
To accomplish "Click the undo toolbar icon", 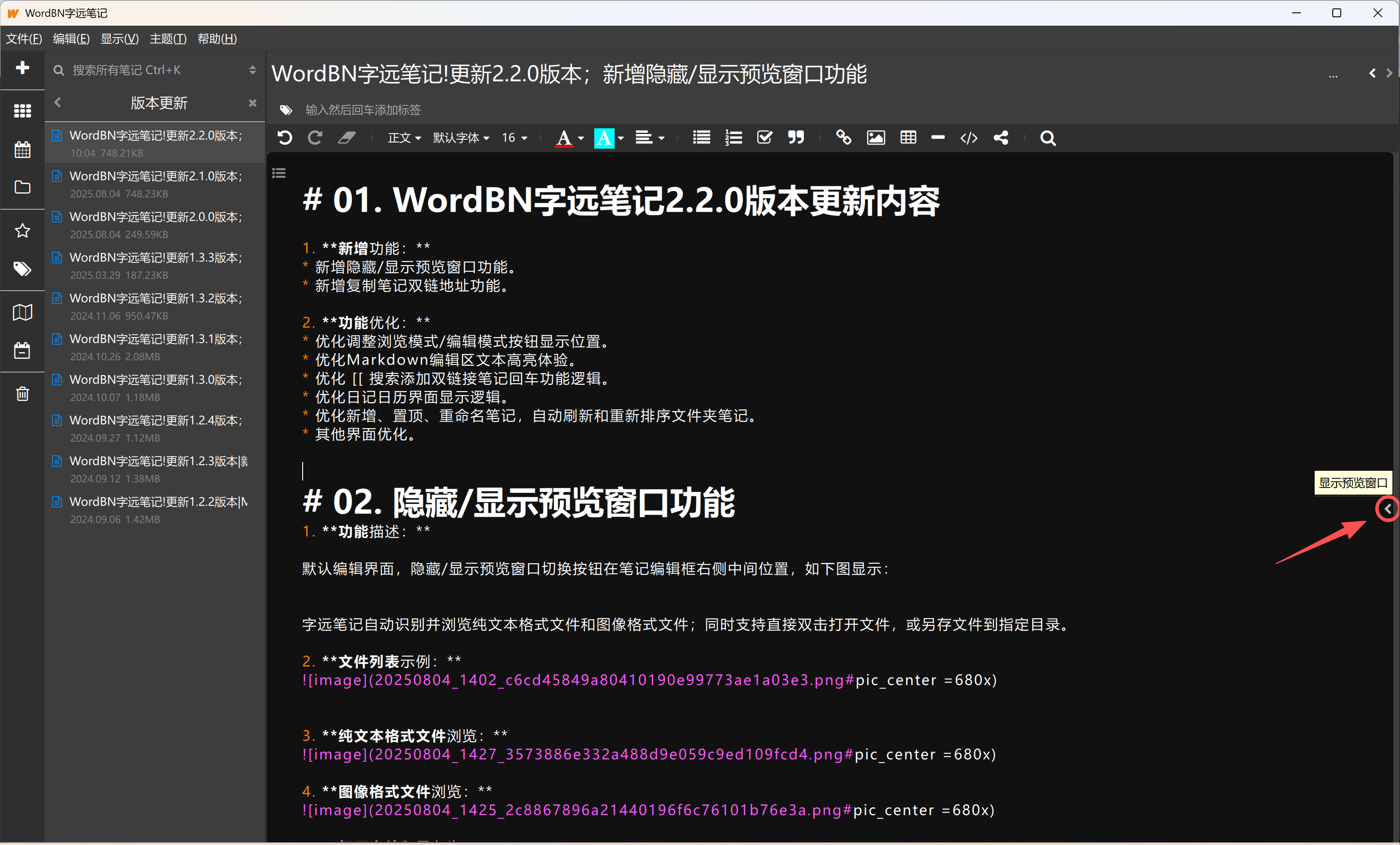I will click(285, 138).
